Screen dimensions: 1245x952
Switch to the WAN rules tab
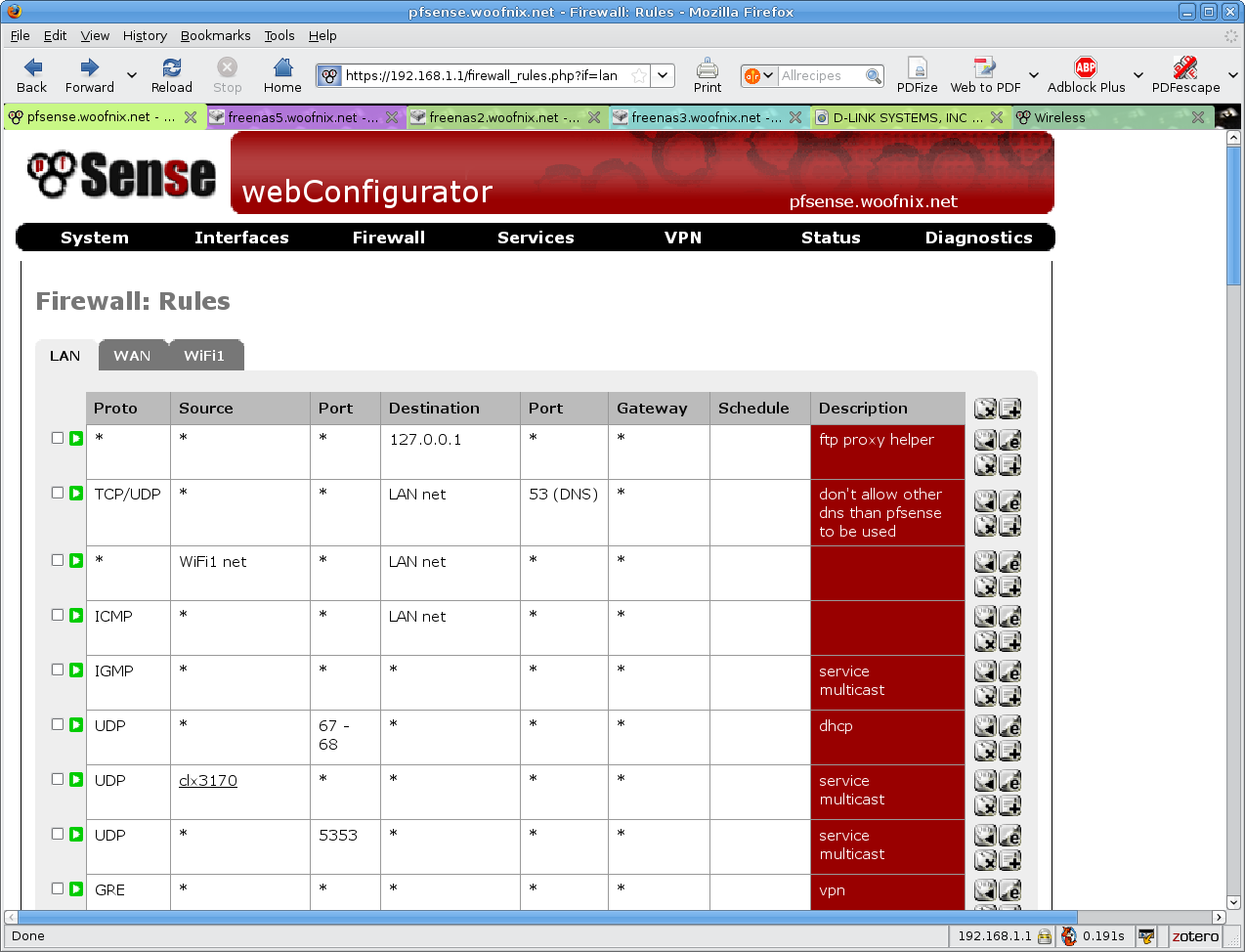132,356
